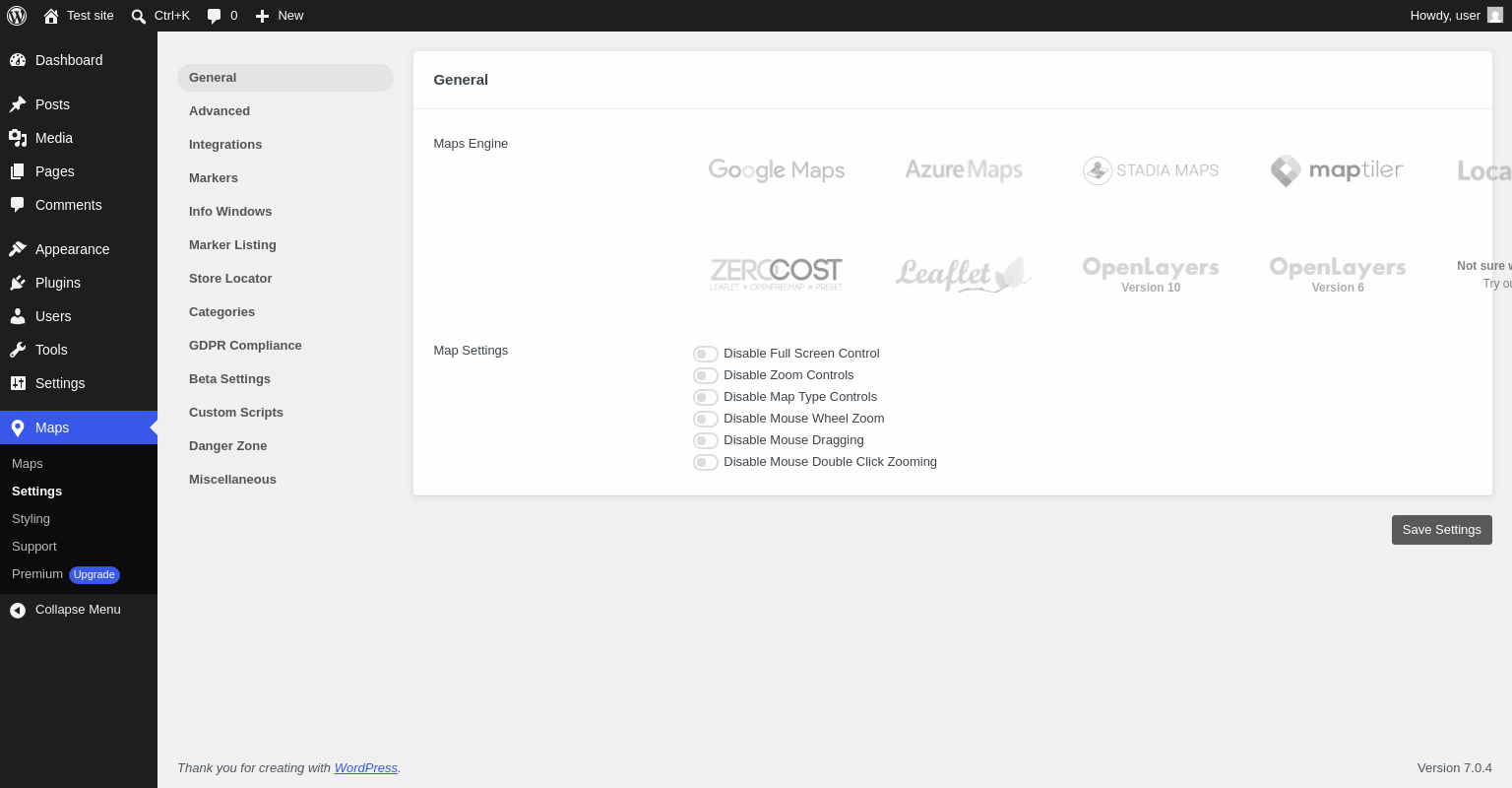This screenshot has height=788, width=1512.
Task: Click the plus icon beside New
Action: [x=262, y=16]
